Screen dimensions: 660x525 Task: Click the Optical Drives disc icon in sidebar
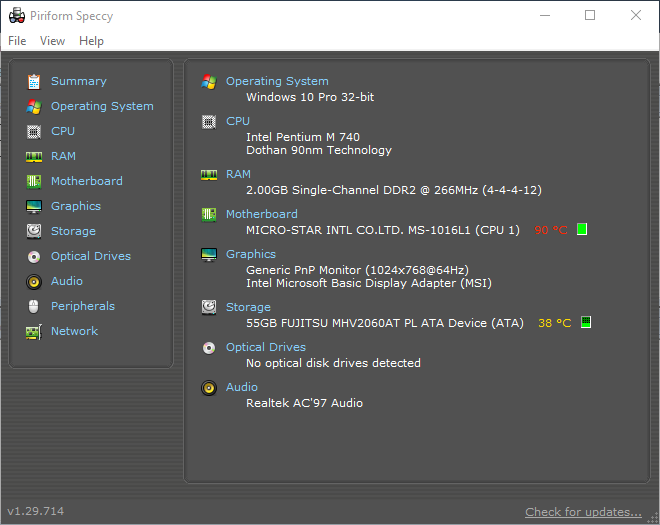tap(34, 256)
